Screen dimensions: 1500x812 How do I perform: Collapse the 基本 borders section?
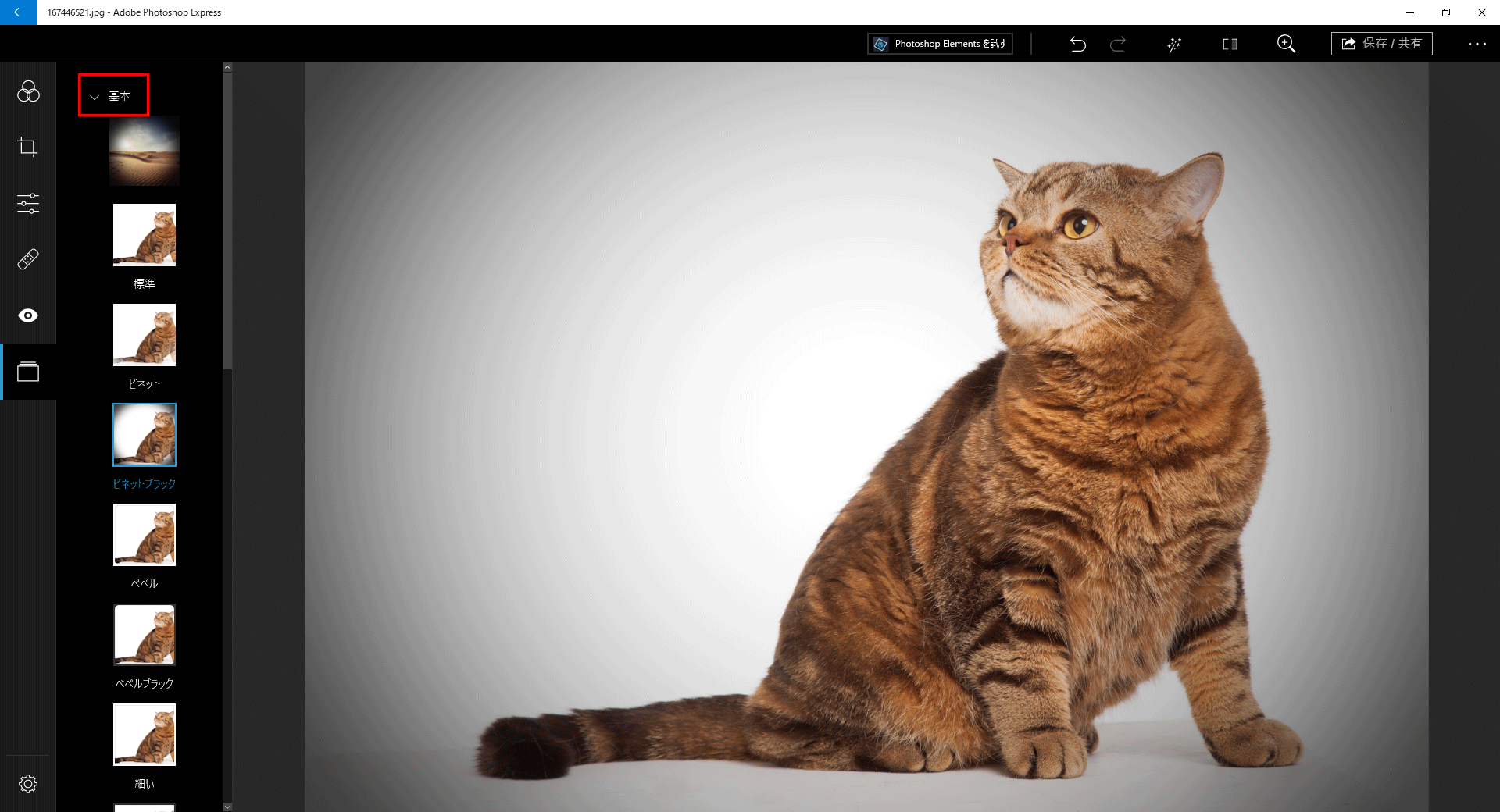coord(112,96)
